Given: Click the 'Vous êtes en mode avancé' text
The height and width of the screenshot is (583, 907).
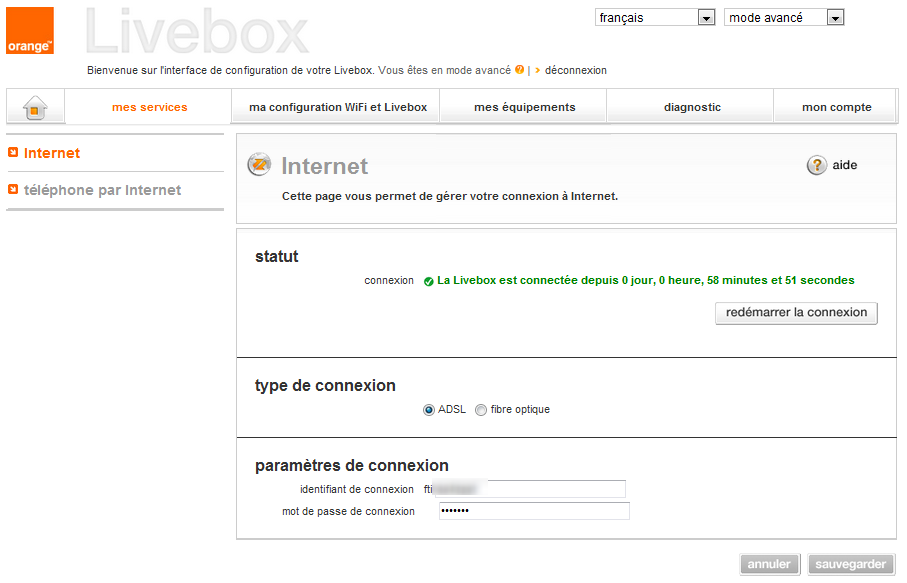Looking at the screenshot, I should click(x=444, y=71).
